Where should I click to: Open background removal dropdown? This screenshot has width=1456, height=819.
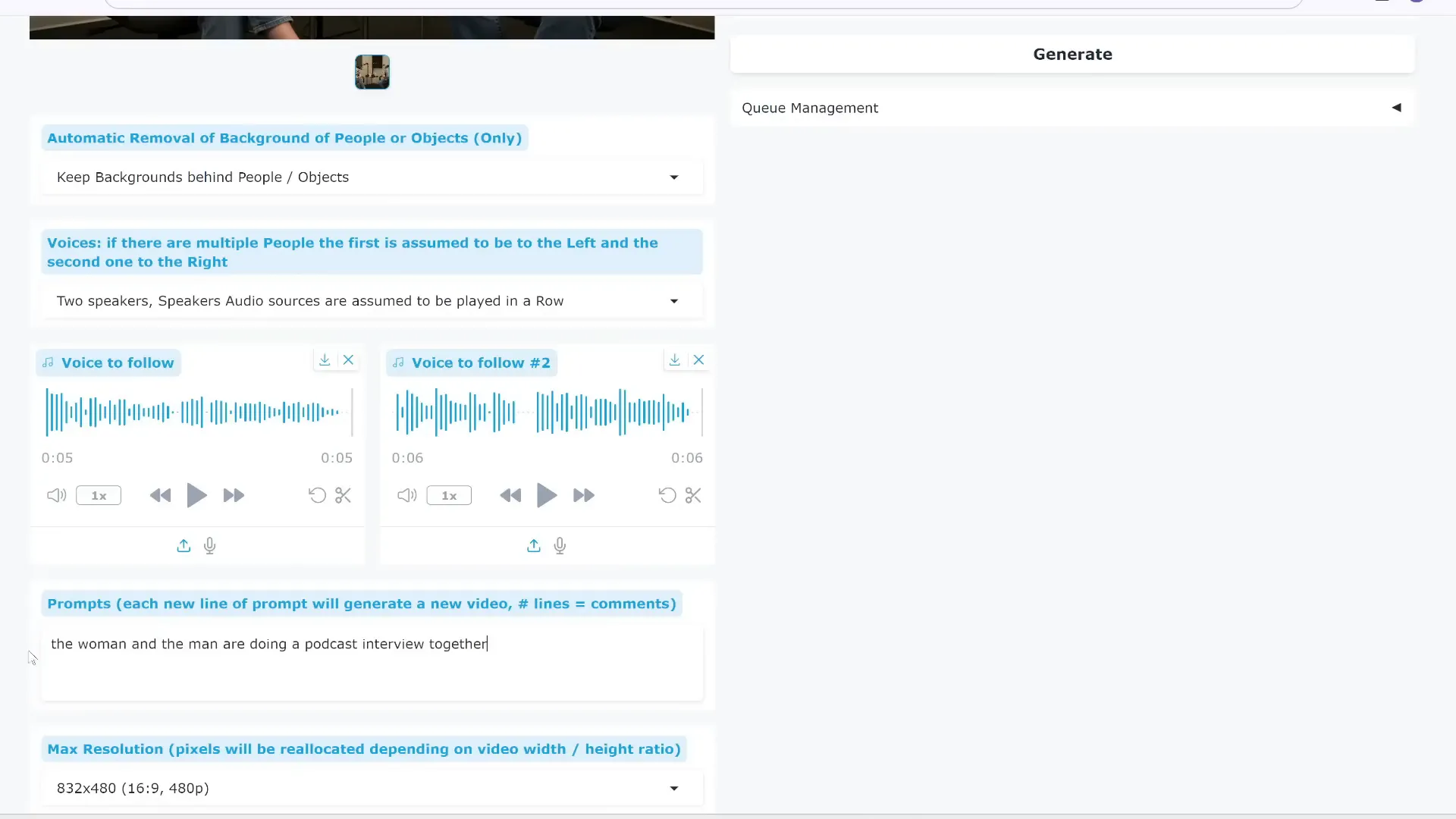[372, 177]
